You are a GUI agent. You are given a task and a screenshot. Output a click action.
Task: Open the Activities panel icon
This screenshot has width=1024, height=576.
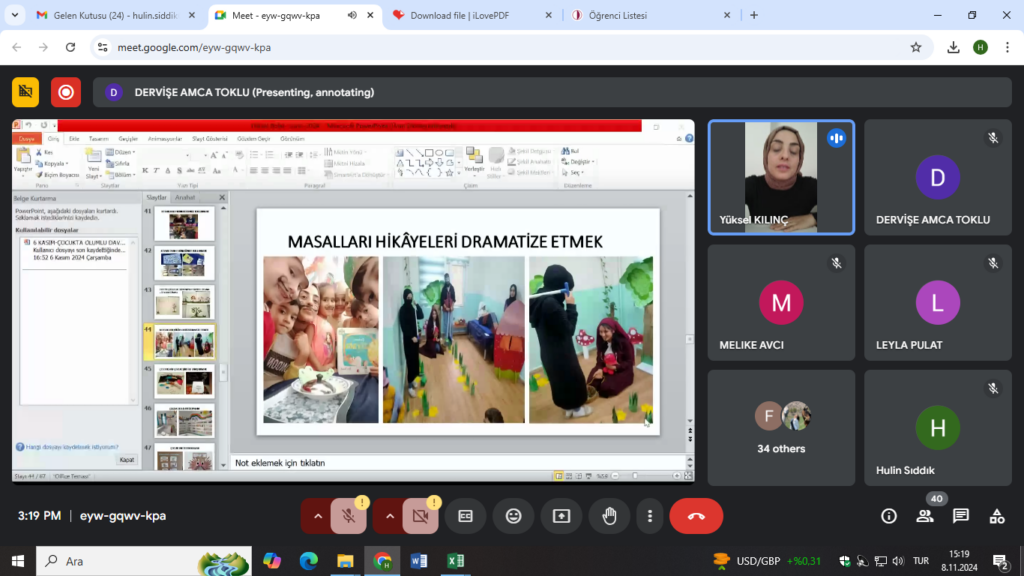coord(996,516)
